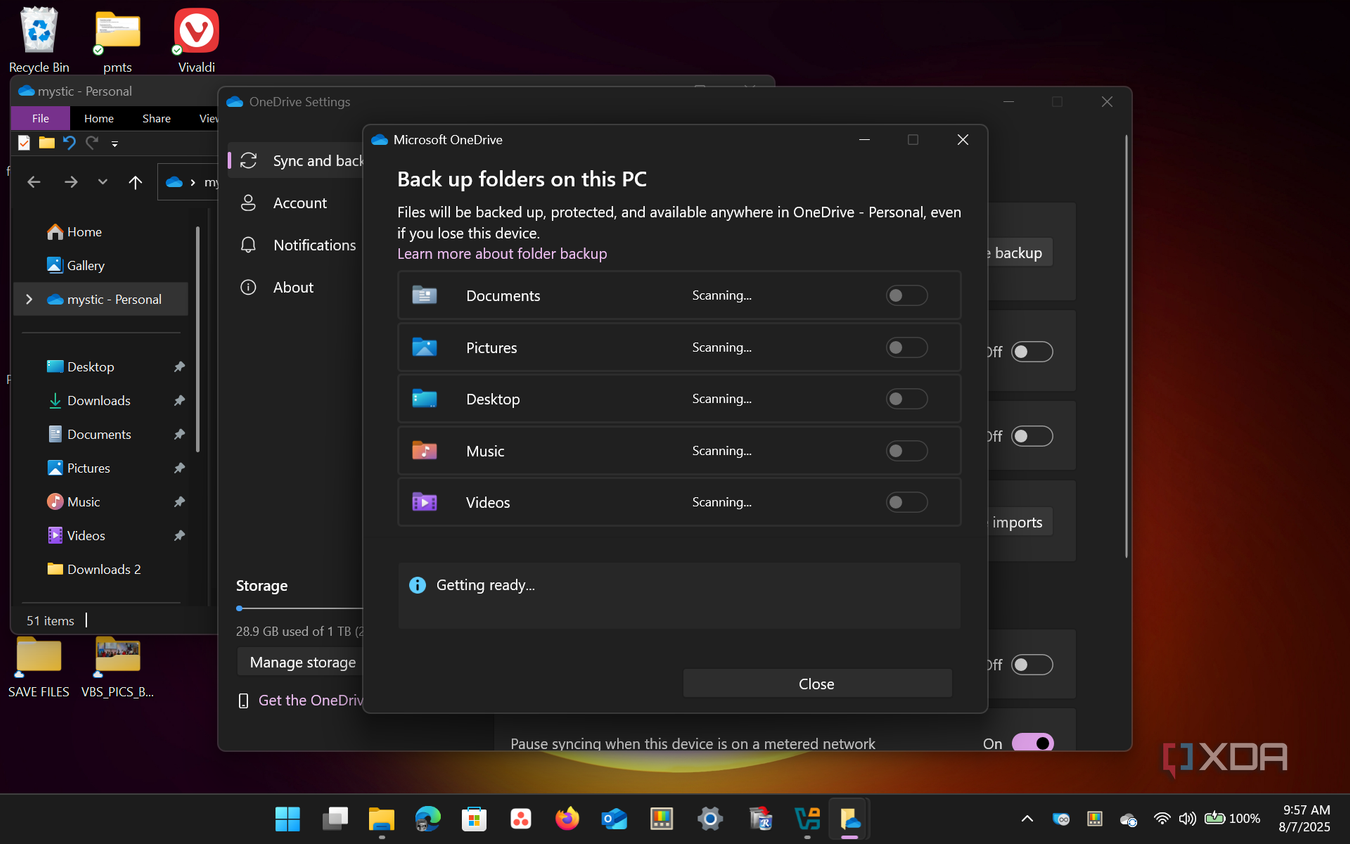Image resolution: width=1350 pixels, height=844 pixels.
Task: Click Gallery in Explorer navigation pane
Action: tap(86, 265)
